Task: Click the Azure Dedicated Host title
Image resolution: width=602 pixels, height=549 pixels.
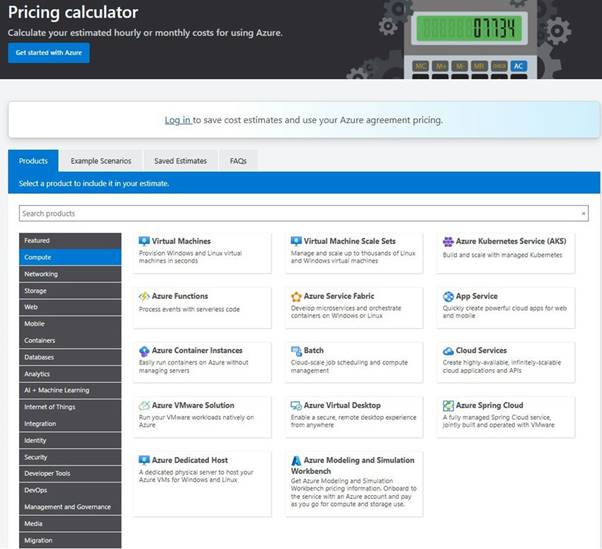Action: (190, 460)
